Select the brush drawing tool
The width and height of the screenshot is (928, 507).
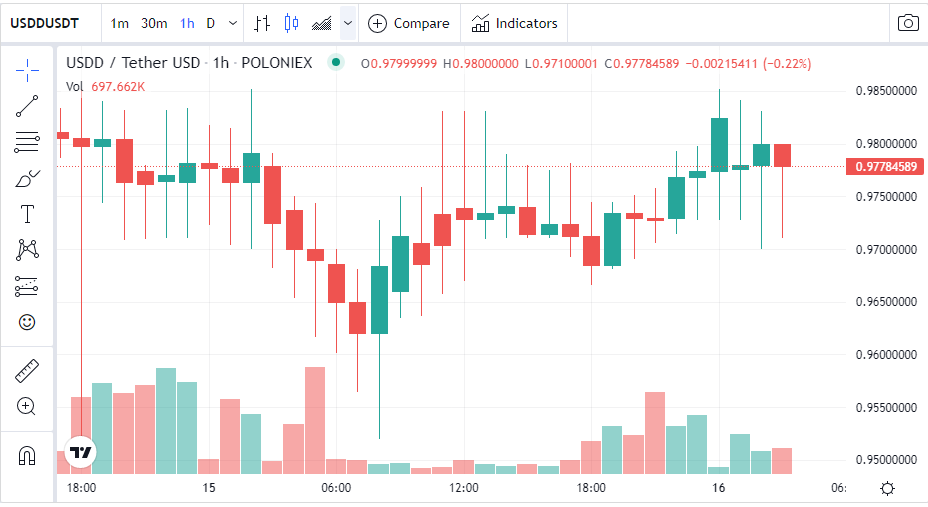coord(27,179)
